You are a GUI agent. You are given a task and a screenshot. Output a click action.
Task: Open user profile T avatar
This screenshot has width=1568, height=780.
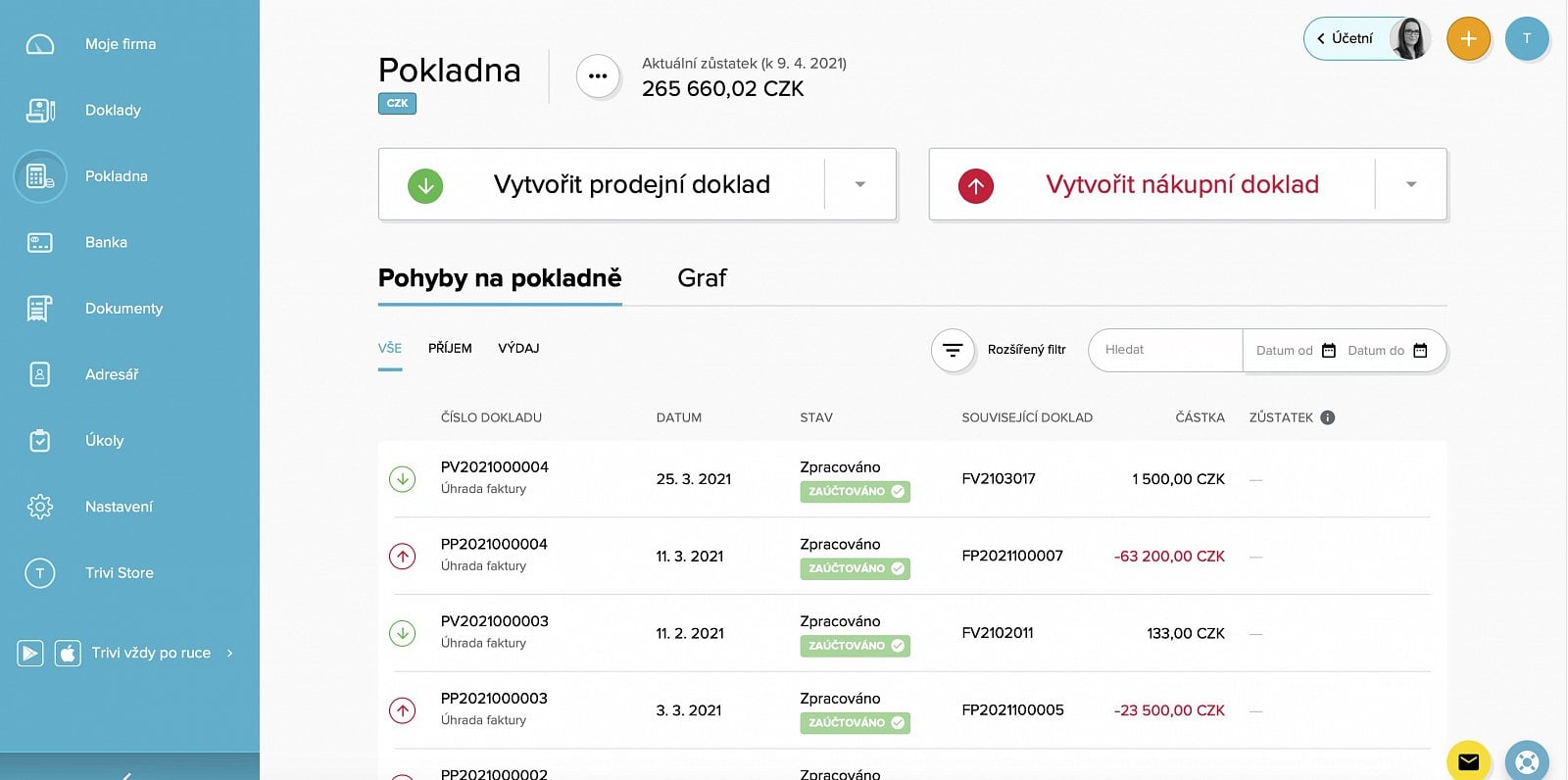pos(1527,39)
